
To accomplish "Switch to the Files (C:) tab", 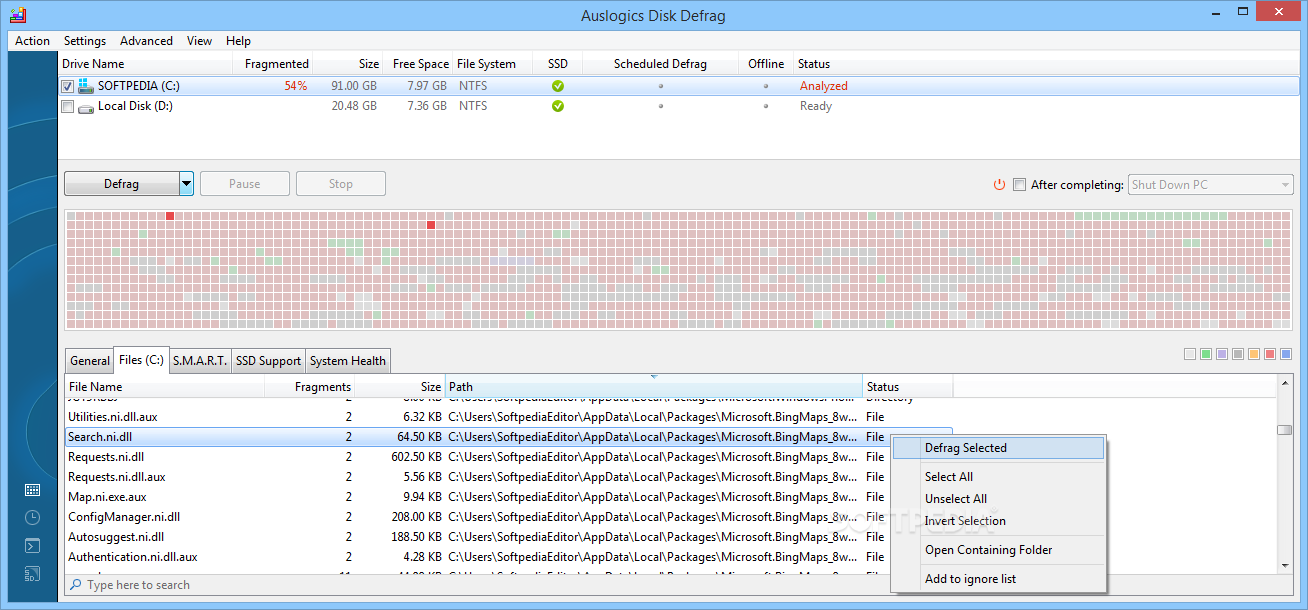I will click(x=141, y=359).
